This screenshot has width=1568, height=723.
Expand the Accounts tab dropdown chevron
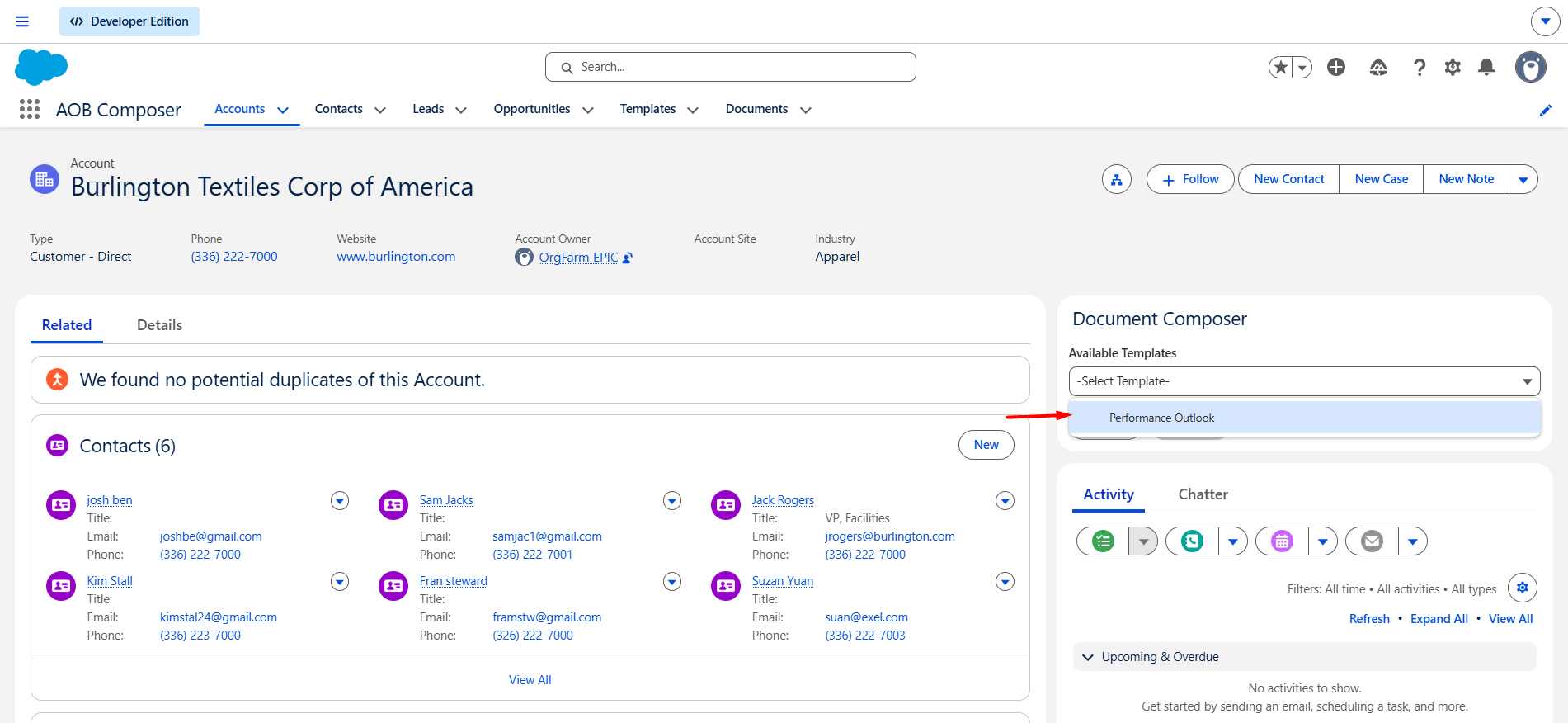point(283,110)
